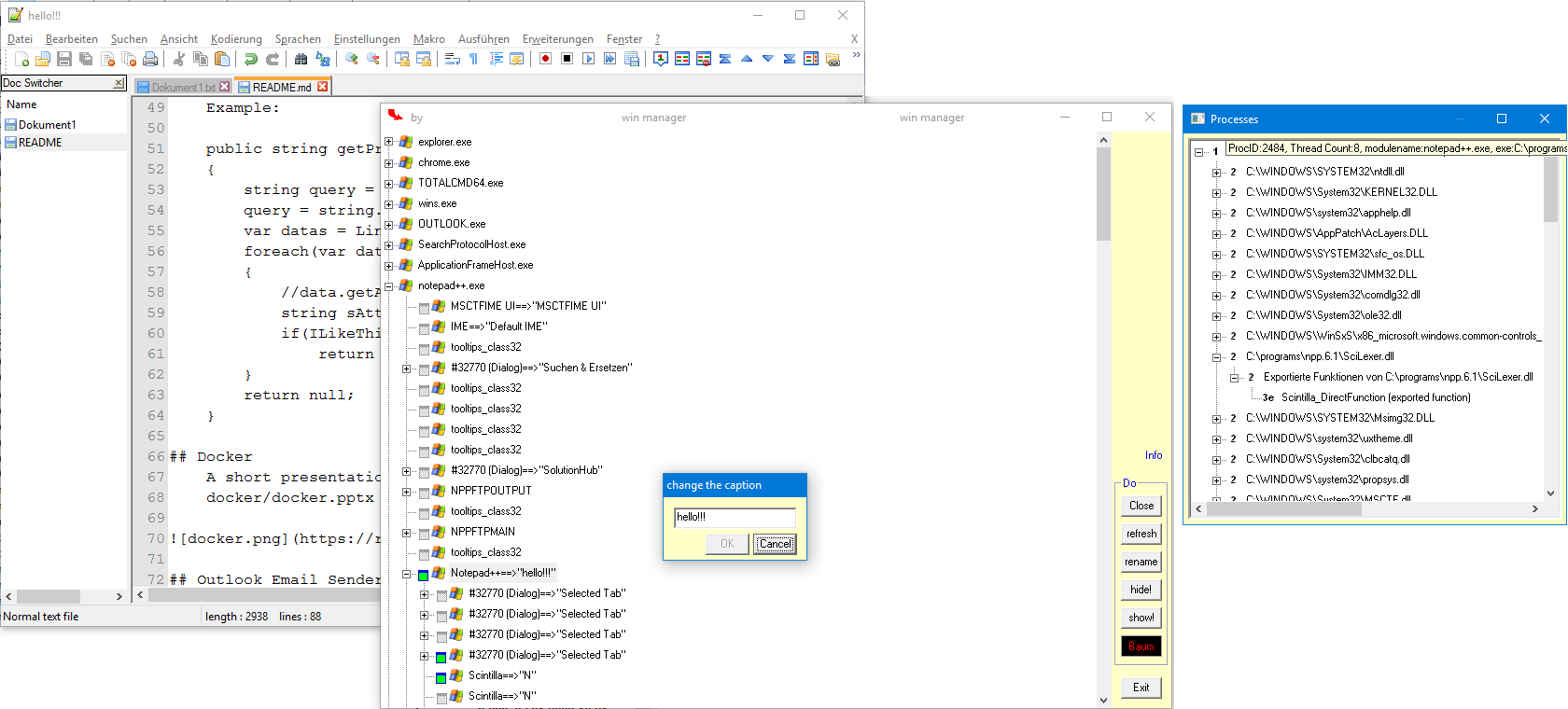Image resolution: width=1568 pixels, height=709 pixels.
Task: Toggle the indent guide toolbar icon
Action: pyautogui.click(x=496, y=59)
